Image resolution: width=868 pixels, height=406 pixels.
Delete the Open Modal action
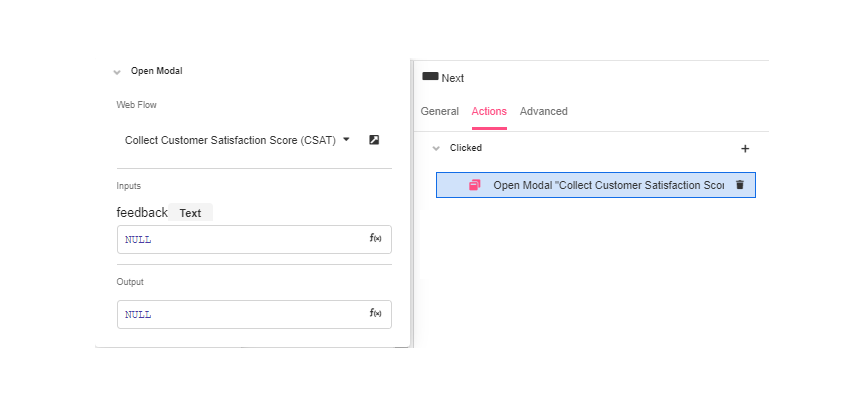740,185
